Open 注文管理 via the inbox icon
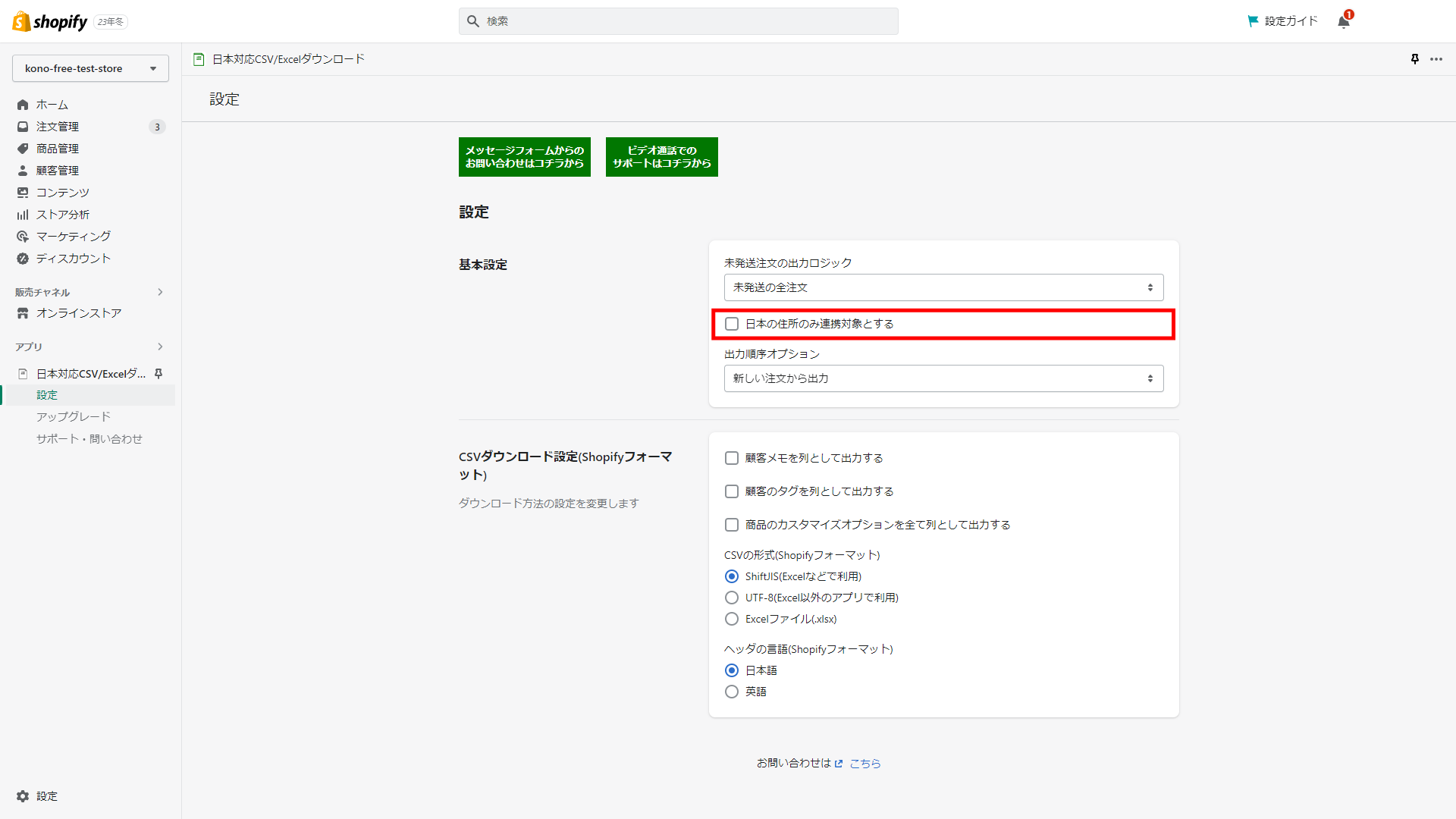The height and width of the screenshot is (819, 1456). (x=23, y=127)
